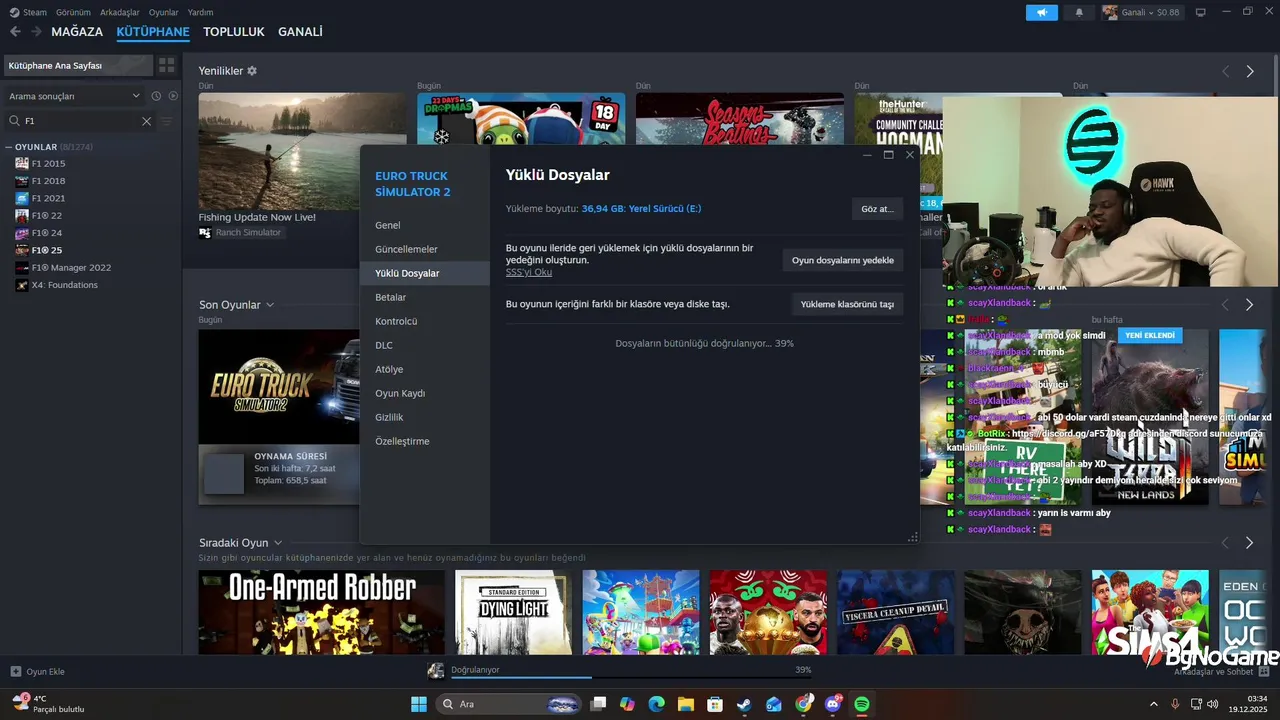Expand the Sıradaki Oyun shelf dropdown
Screen dimensions: 1280x720
[278, 543]
